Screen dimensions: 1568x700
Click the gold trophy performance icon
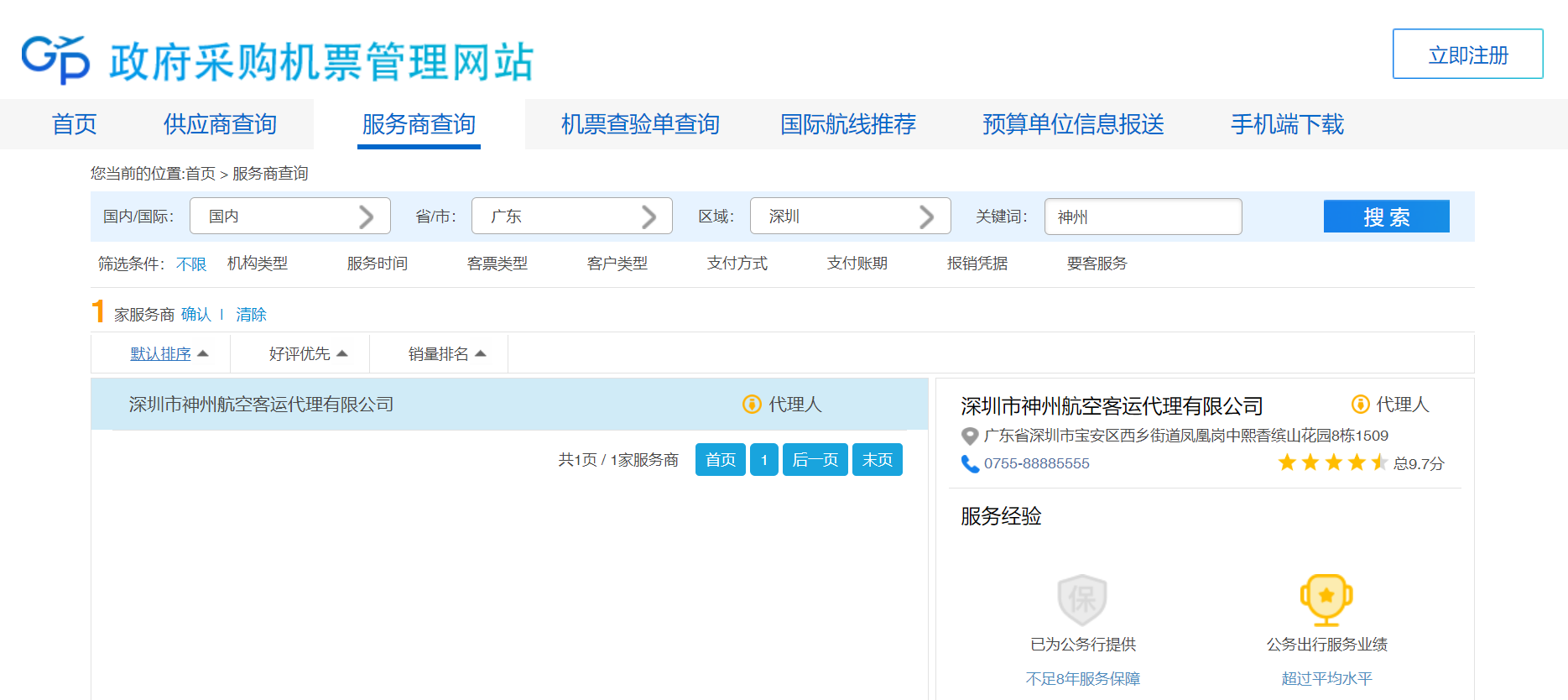[x=1326, y=599]
